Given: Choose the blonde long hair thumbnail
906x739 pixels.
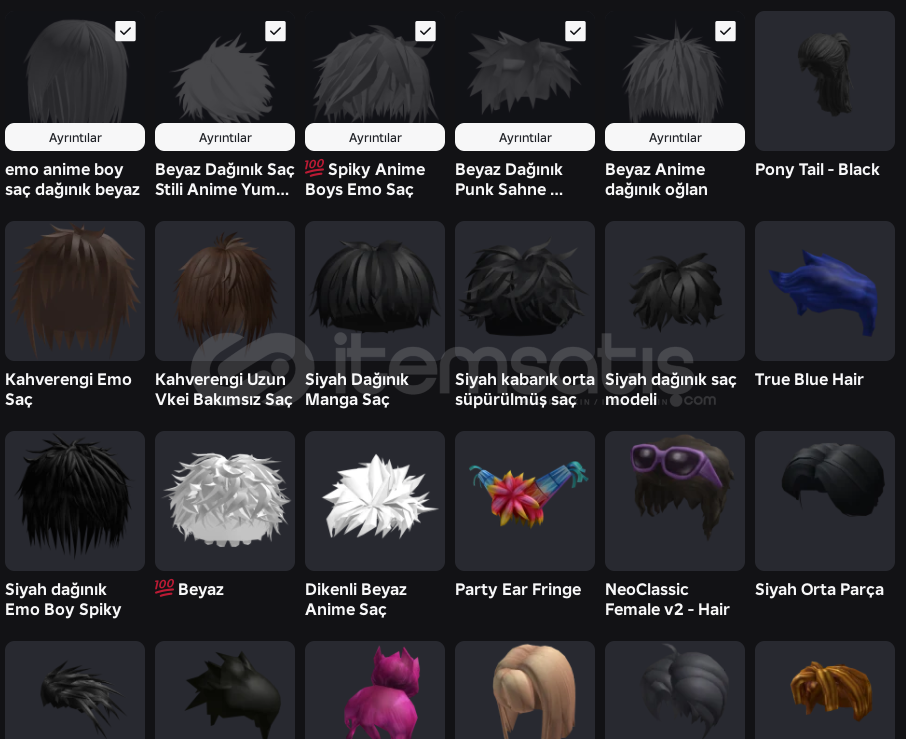Looking at the screenshot, I should (x=525, y=690).
